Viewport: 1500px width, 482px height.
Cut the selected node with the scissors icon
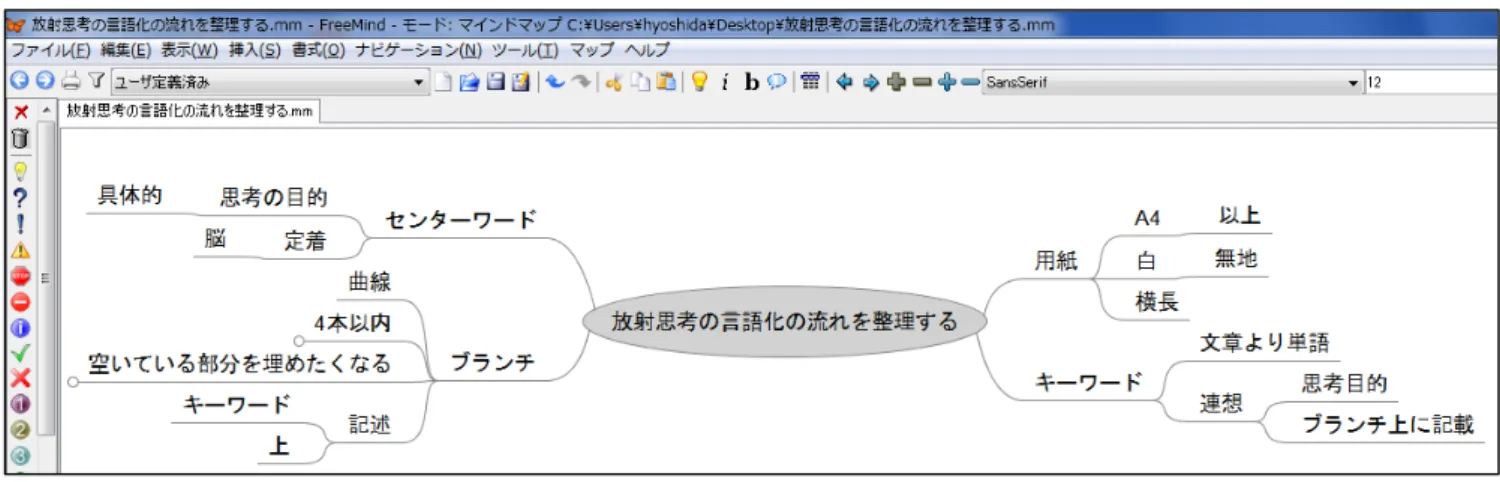614,83
